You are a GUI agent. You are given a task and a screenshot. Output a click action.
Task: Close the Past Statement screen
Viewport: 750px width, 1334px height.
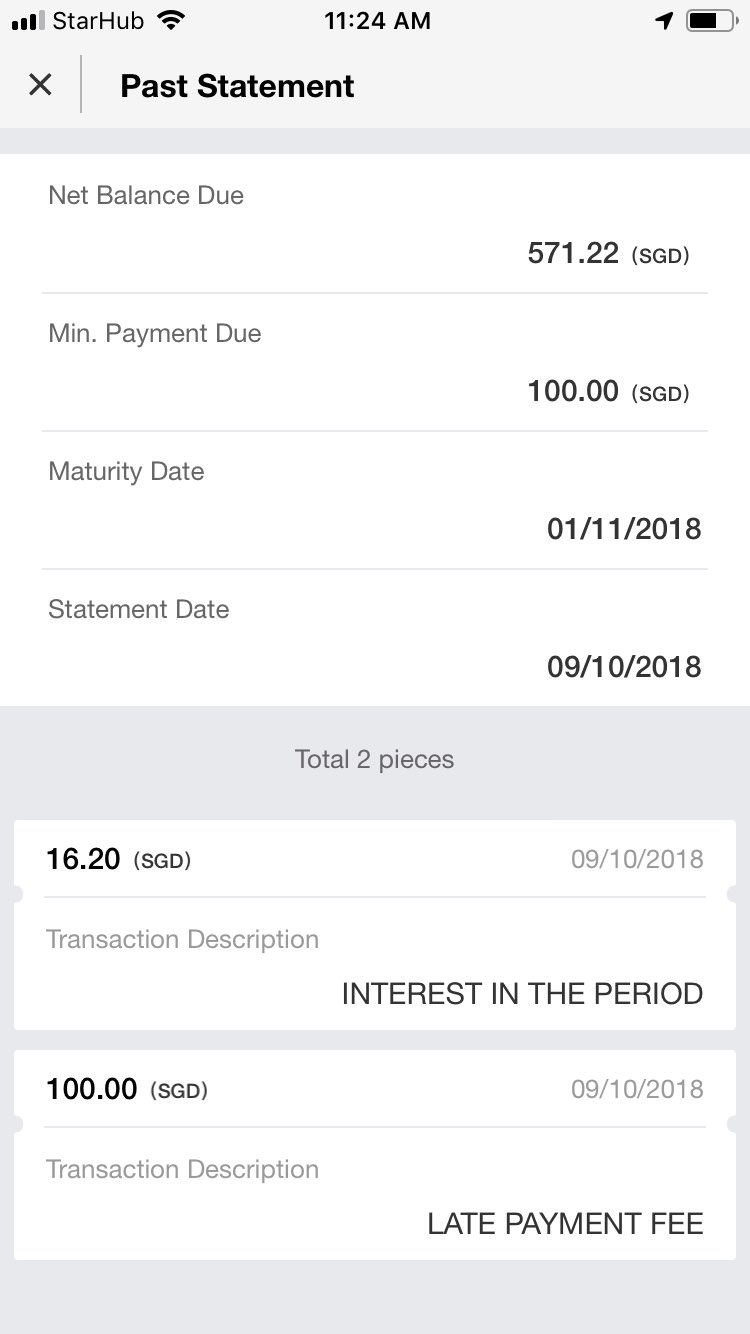click(40, 85)
